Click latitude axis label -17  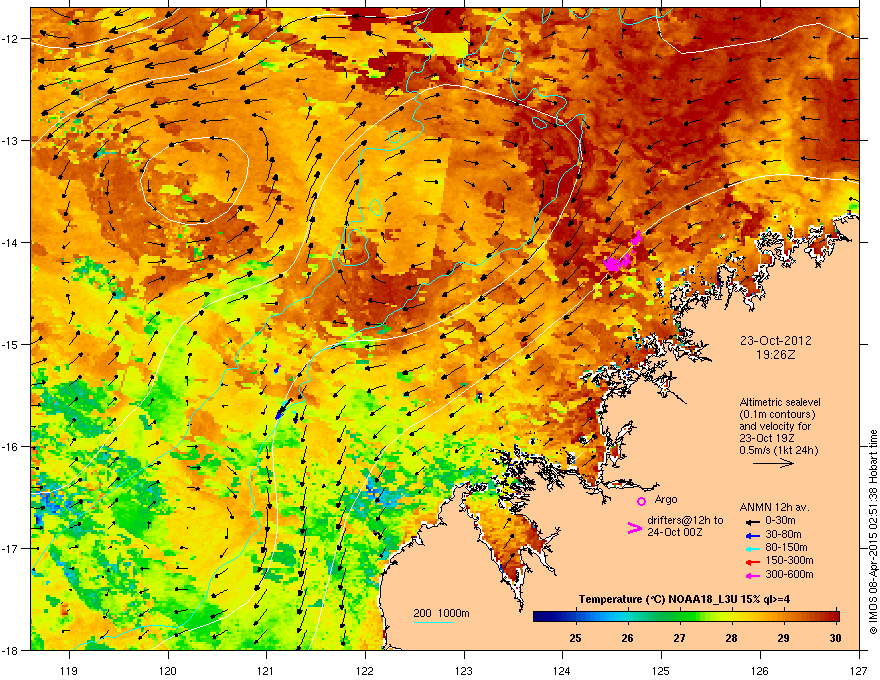click(x=11, y=548)
